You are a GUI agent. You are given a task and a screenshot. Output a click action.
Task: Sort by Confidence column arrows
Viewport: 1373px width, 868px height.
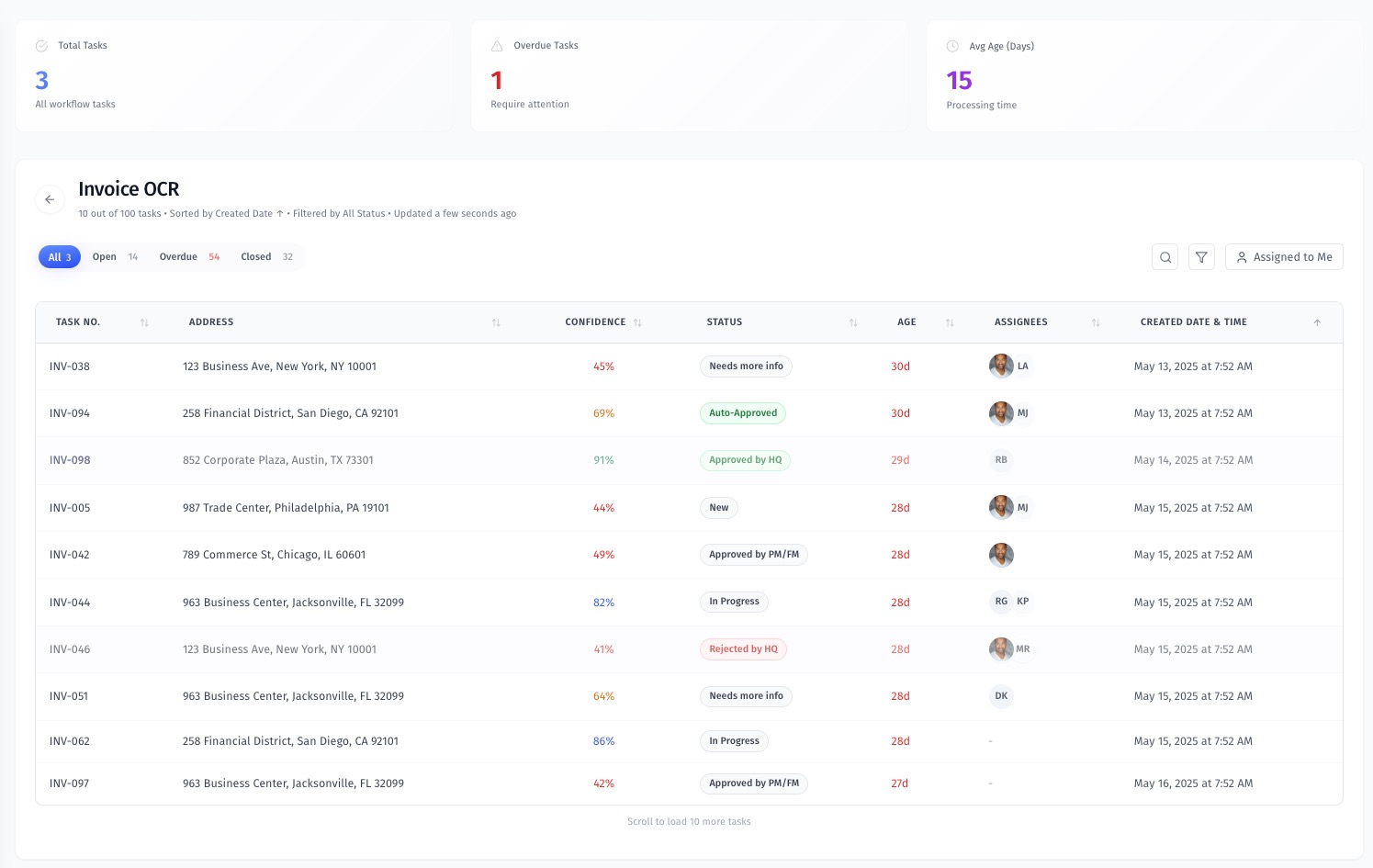637,322
